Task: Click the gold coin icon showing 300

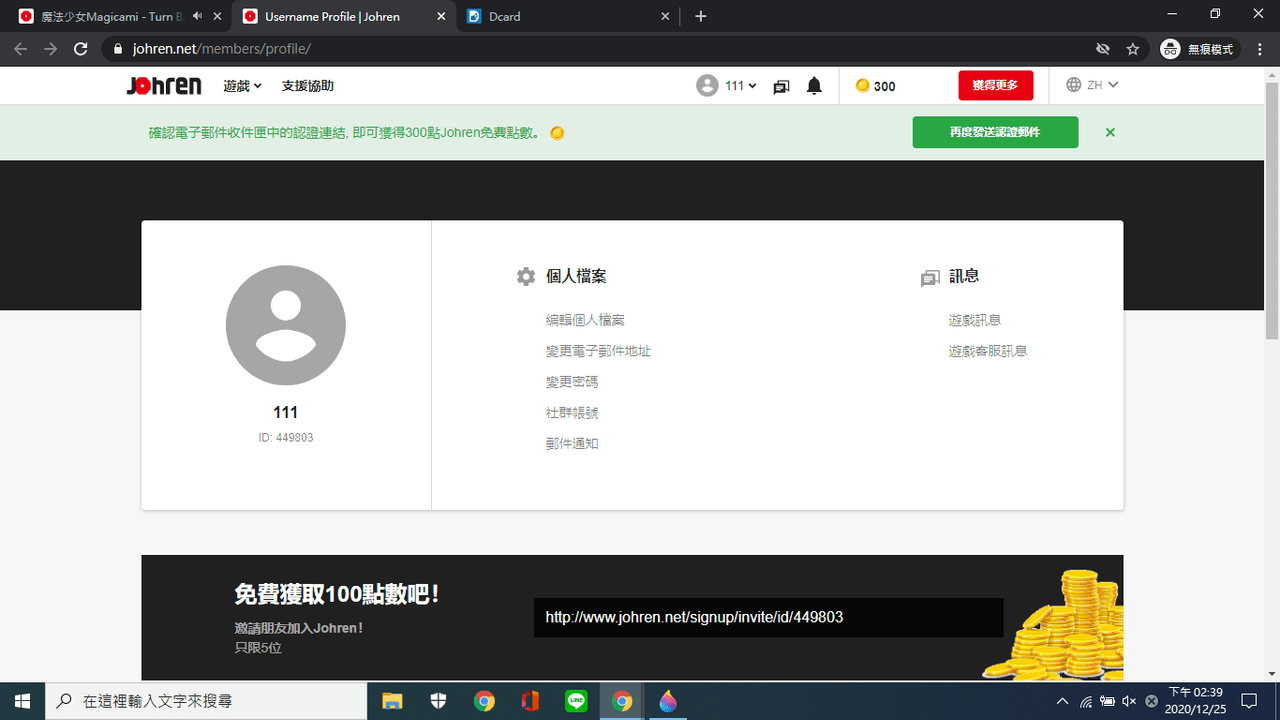Action: click(x=862, y=86)
